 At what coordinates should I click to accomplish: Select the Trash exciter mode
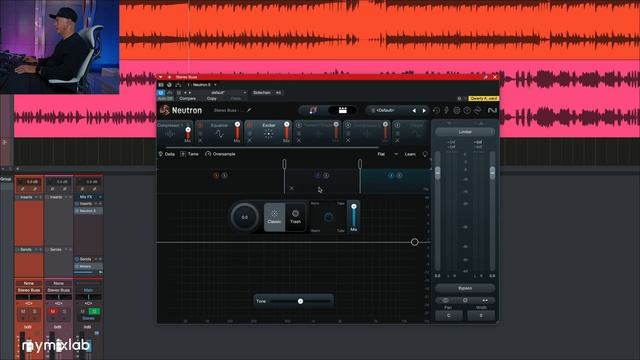(x=295, y=217)
